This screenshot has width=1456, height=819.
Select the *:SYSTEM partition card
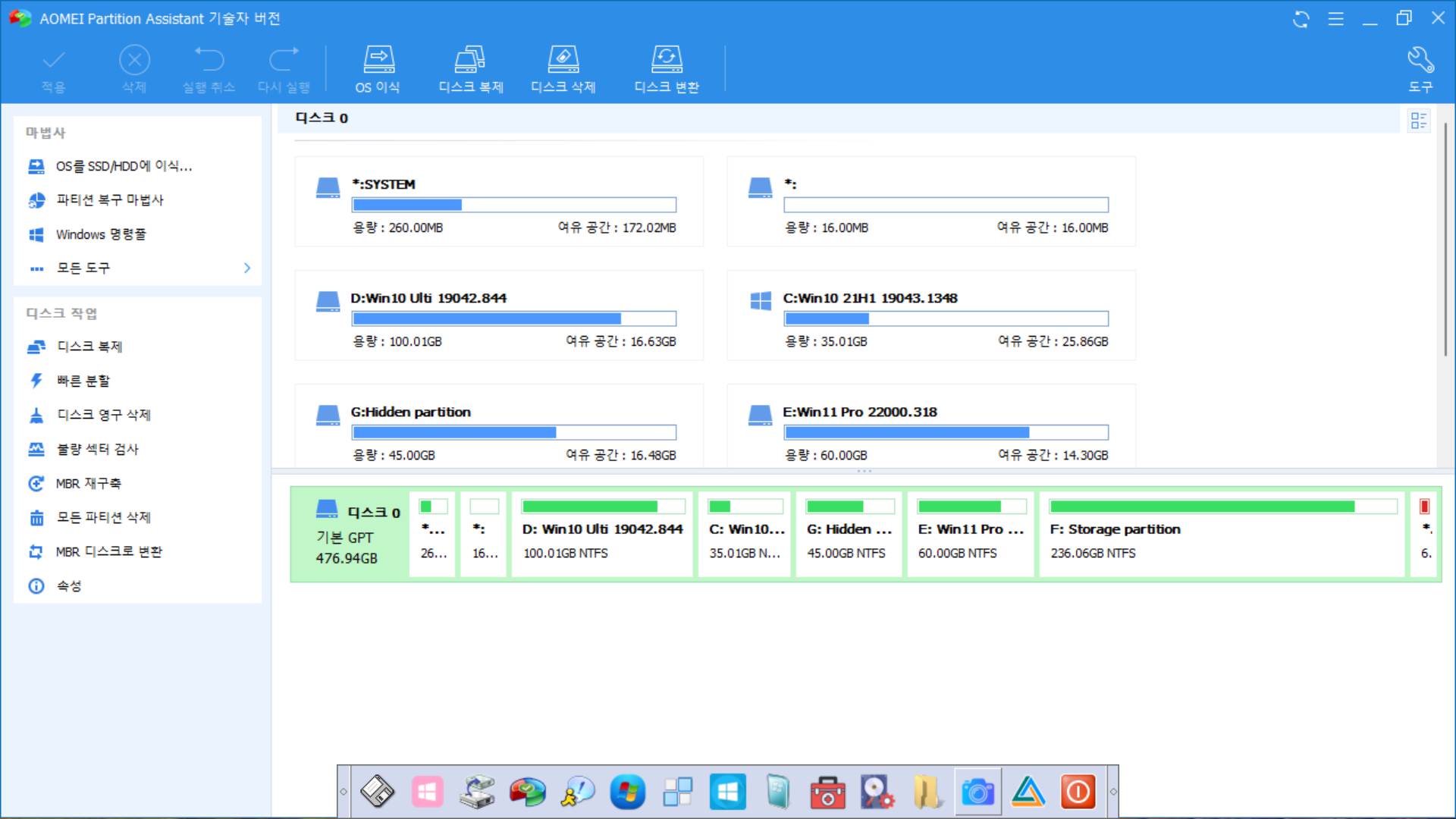tap(499, 202)
